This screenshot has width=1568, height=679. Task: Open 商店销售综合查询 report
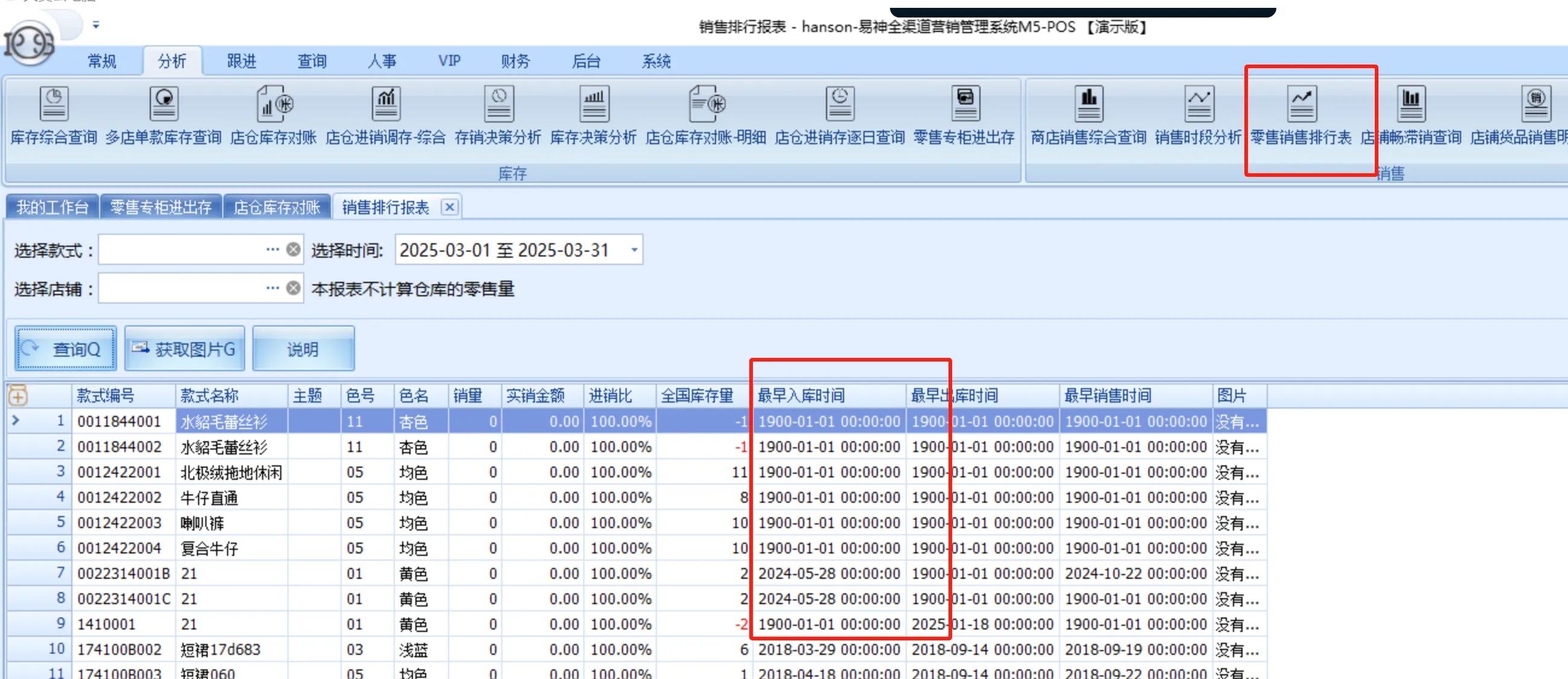[x=1089, y=116]
